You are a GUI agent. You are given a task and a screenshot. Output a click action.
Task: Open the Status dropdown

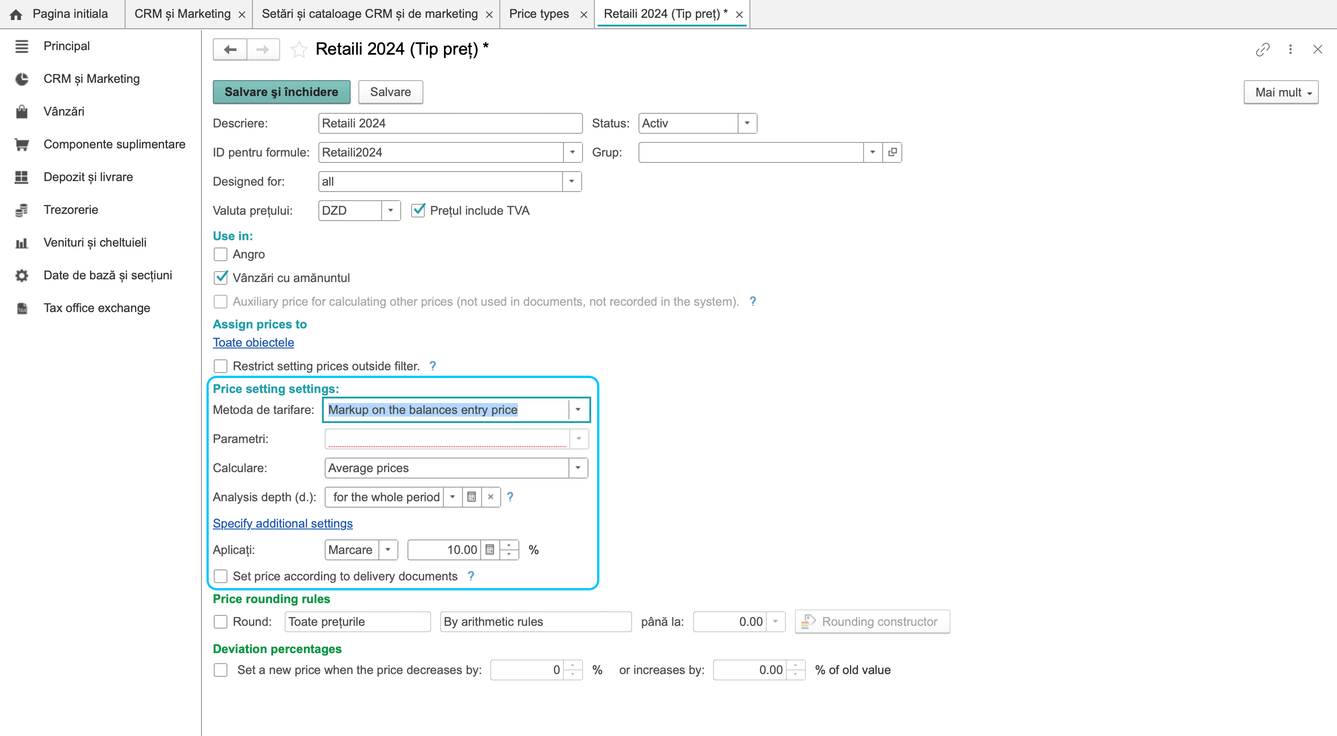pos(747,123)
